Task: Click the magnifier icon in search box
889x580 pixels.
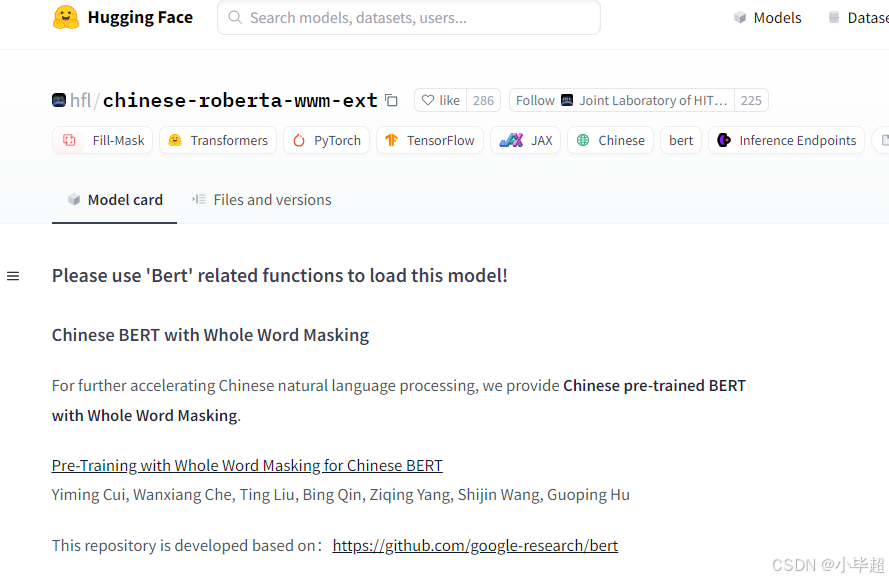Action: (235, 18)
